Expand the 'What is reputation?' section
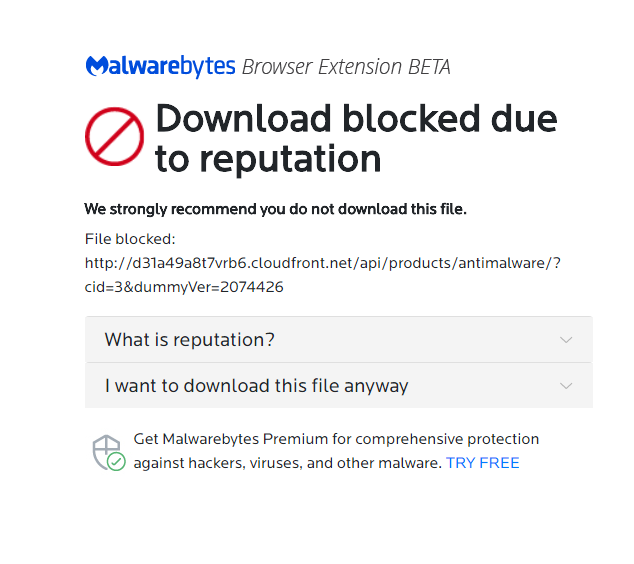The width and height of the screenshot is (634, 564). click(x=190, y=340)
